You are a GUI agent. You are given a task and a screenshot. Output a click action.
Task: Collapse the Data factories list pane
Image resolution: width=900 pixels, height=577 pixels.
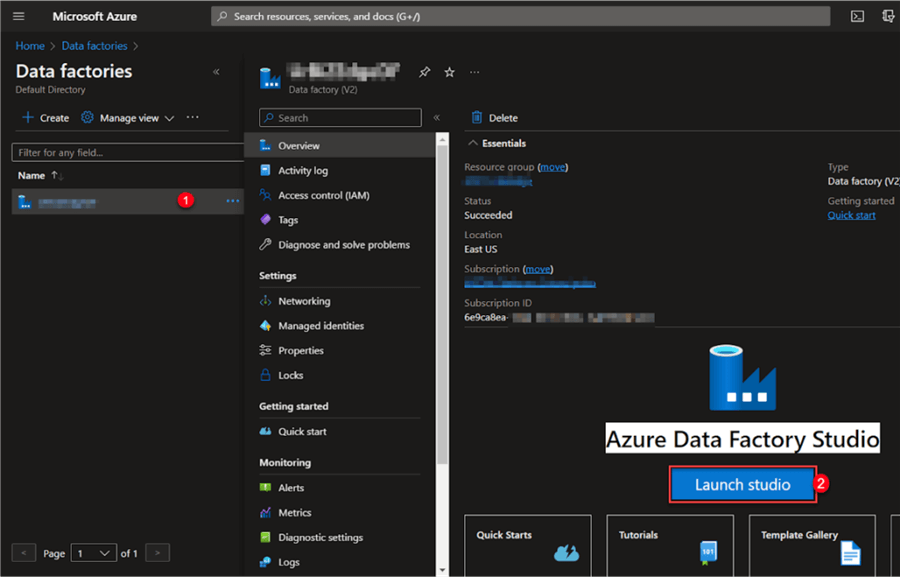point(216,72)
